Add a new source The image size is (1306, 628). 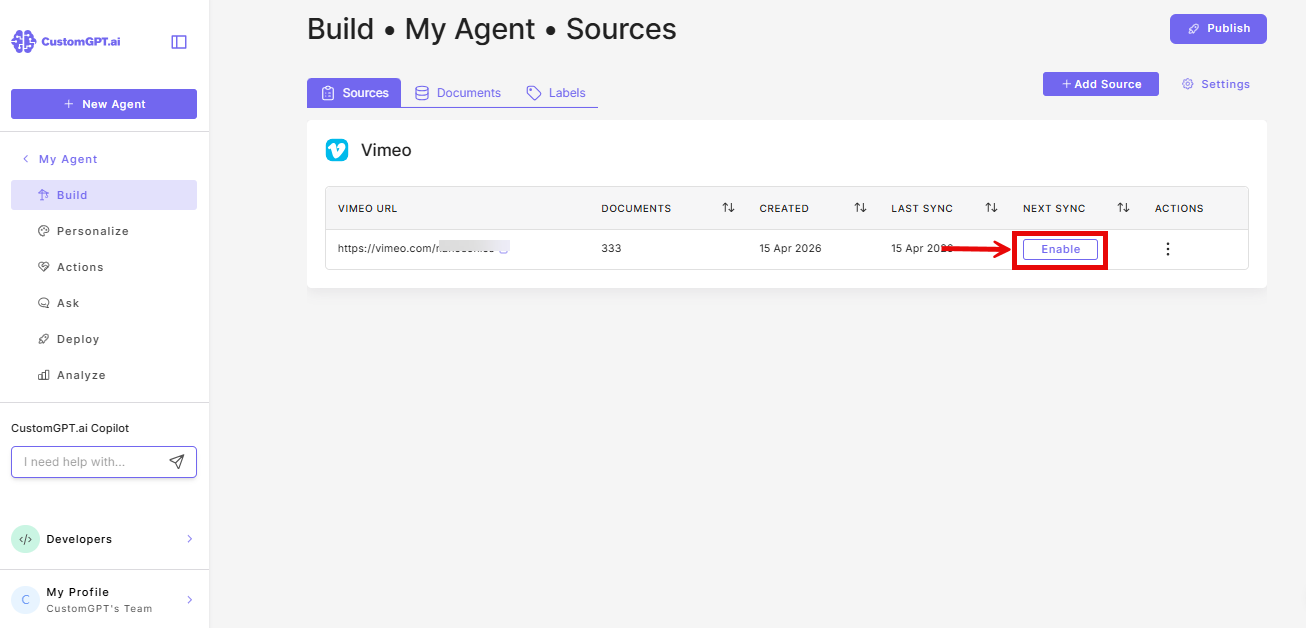pyautogui.click(x=1100, y=83)
